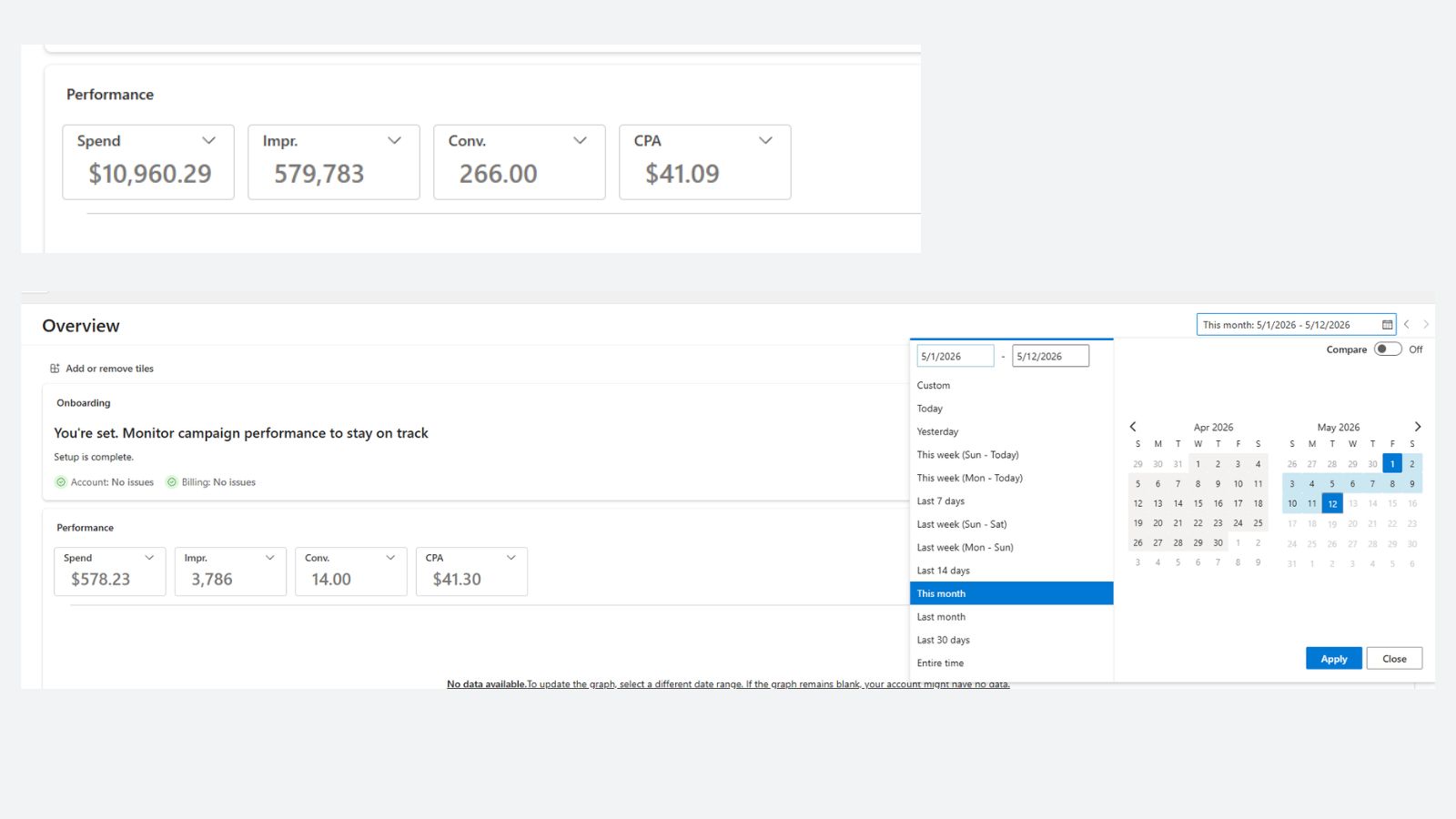Choose Last week (Sun - Sat)
Image resolution: width=1456 pixels, height=819 pixels.
[x=1011, y=524]
